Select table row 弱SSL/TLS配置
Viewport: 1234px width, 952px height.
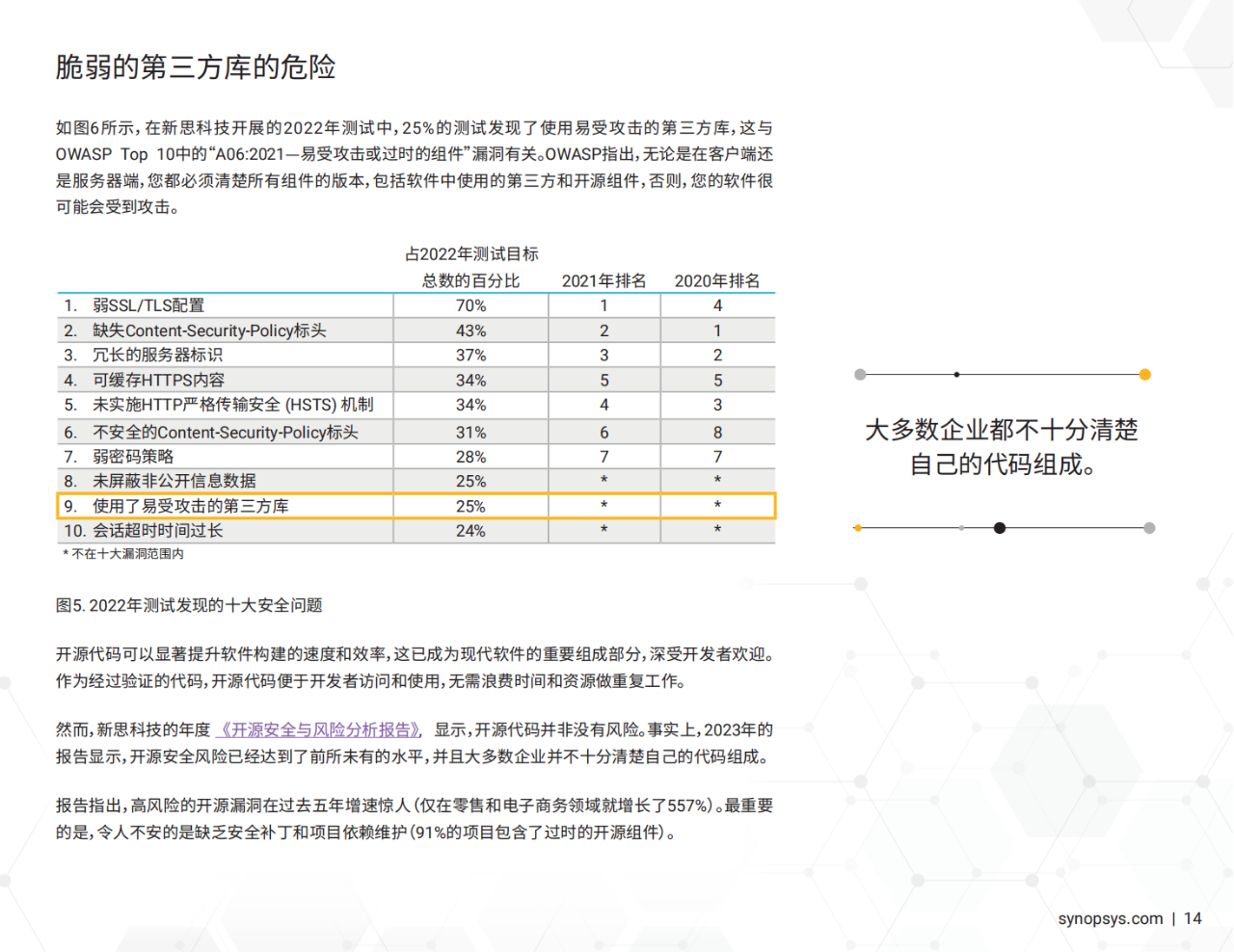pyautogui.click(x=416, y=305)
